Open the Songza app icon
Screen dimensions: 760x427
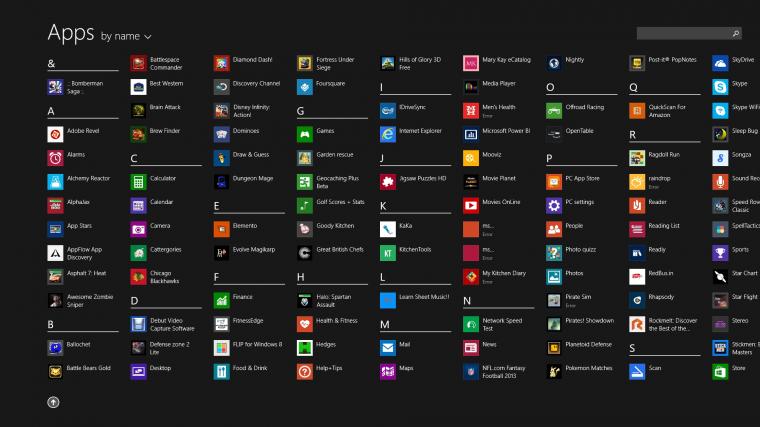pyautogui.click(x=720, y=158)
